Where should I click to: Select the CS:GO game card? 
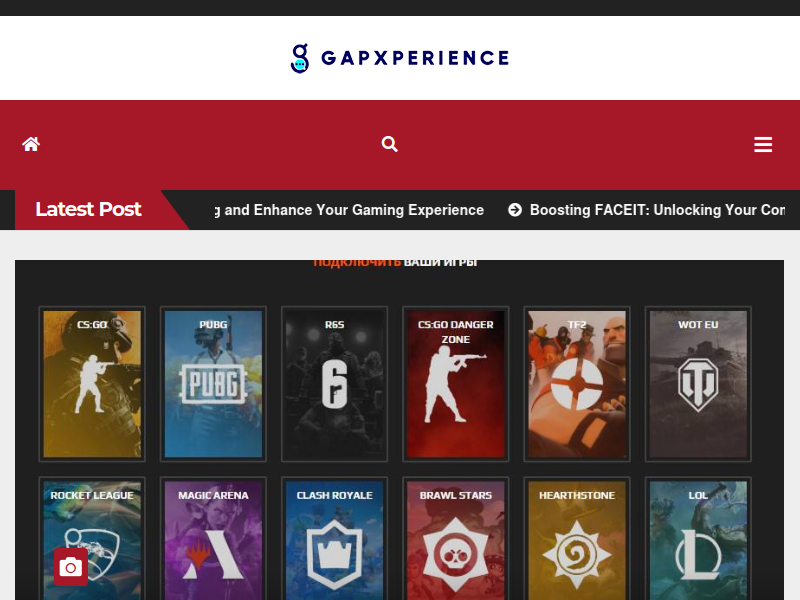coord(92,384)
